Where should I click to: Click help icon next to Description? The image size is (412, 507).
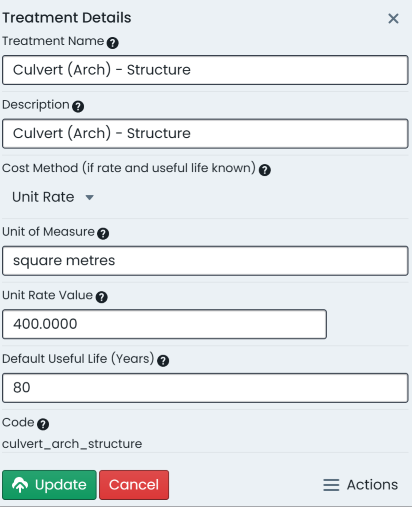(x=78, y=106)
